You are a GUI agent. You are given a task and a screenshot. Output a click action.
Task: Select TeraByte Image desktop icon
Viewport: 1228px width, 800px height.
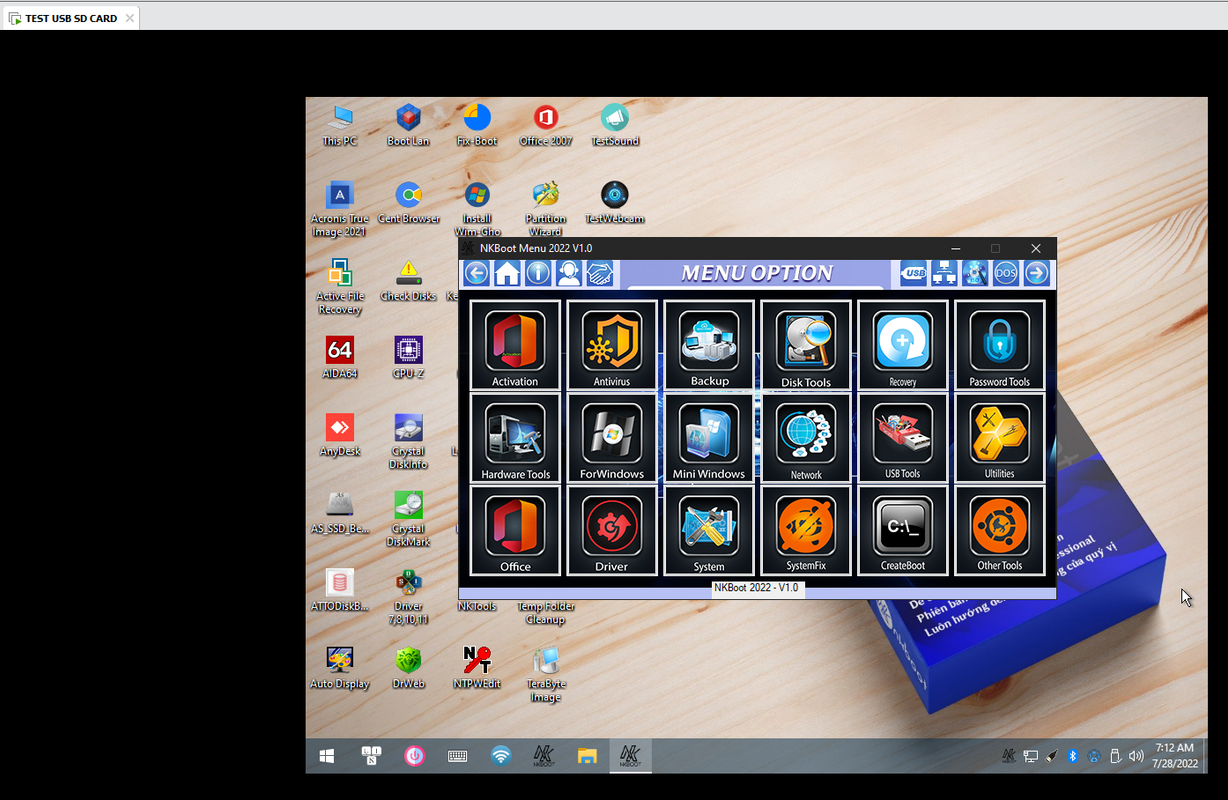pos(546,674)
